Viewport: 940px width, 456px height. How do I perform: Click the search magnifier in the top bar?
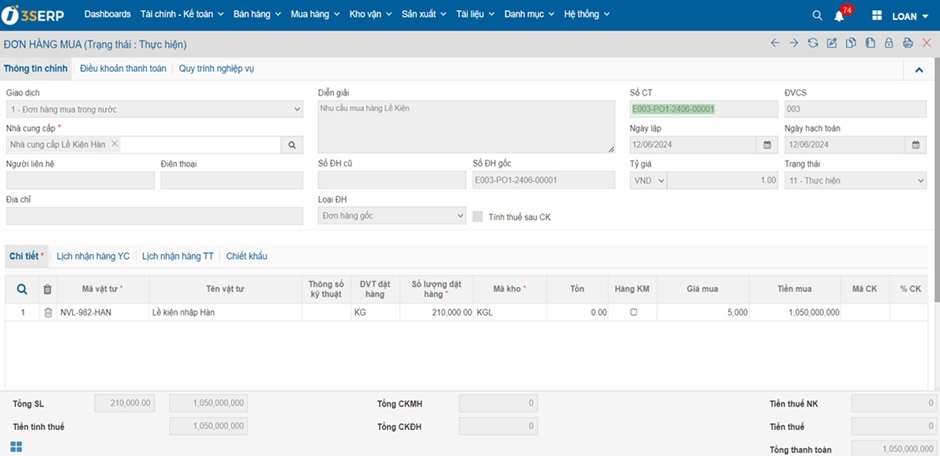click(817, 16)
